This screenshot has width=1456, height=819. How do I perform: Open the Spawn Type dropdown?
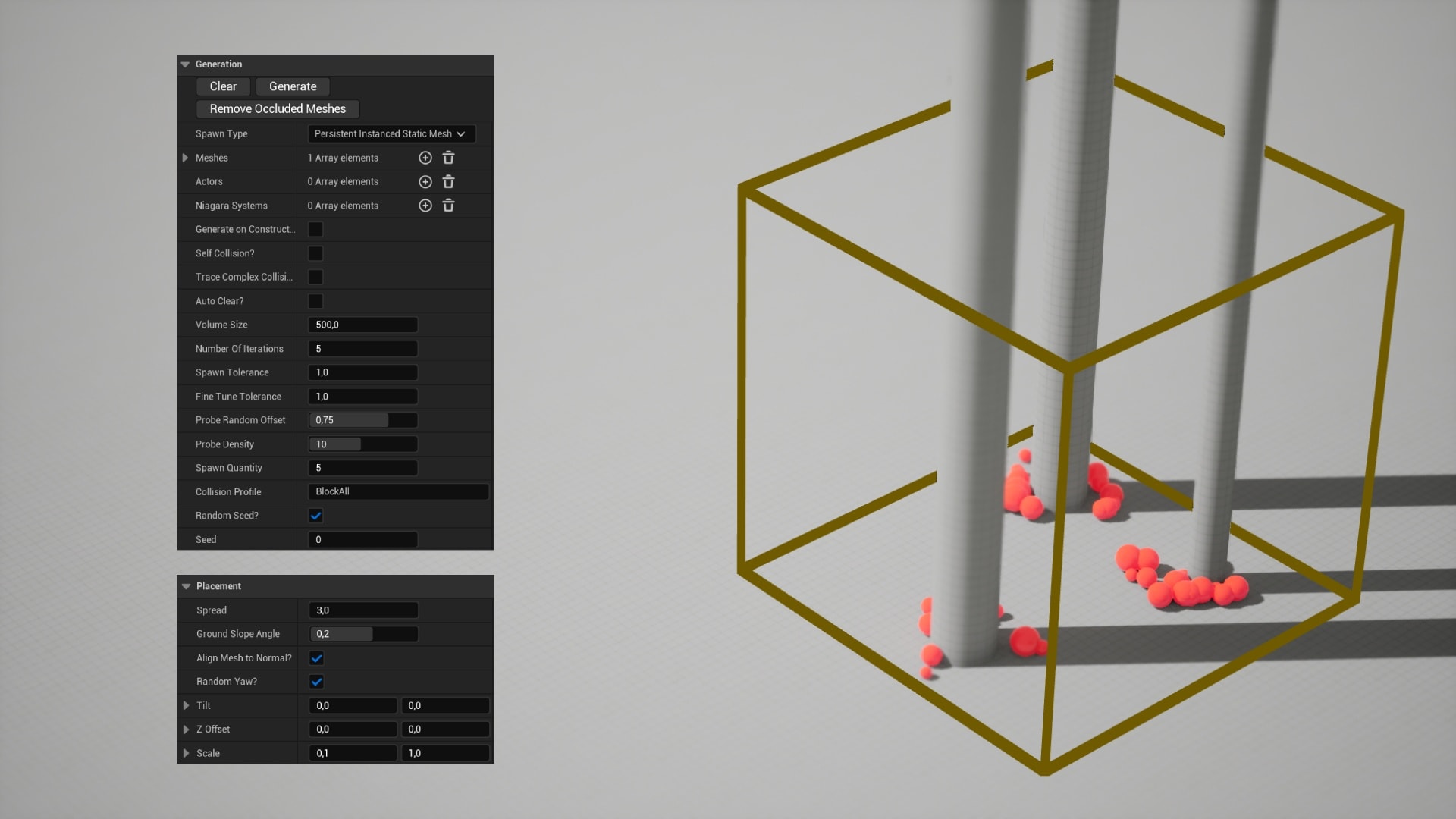(x=391, y=133)
